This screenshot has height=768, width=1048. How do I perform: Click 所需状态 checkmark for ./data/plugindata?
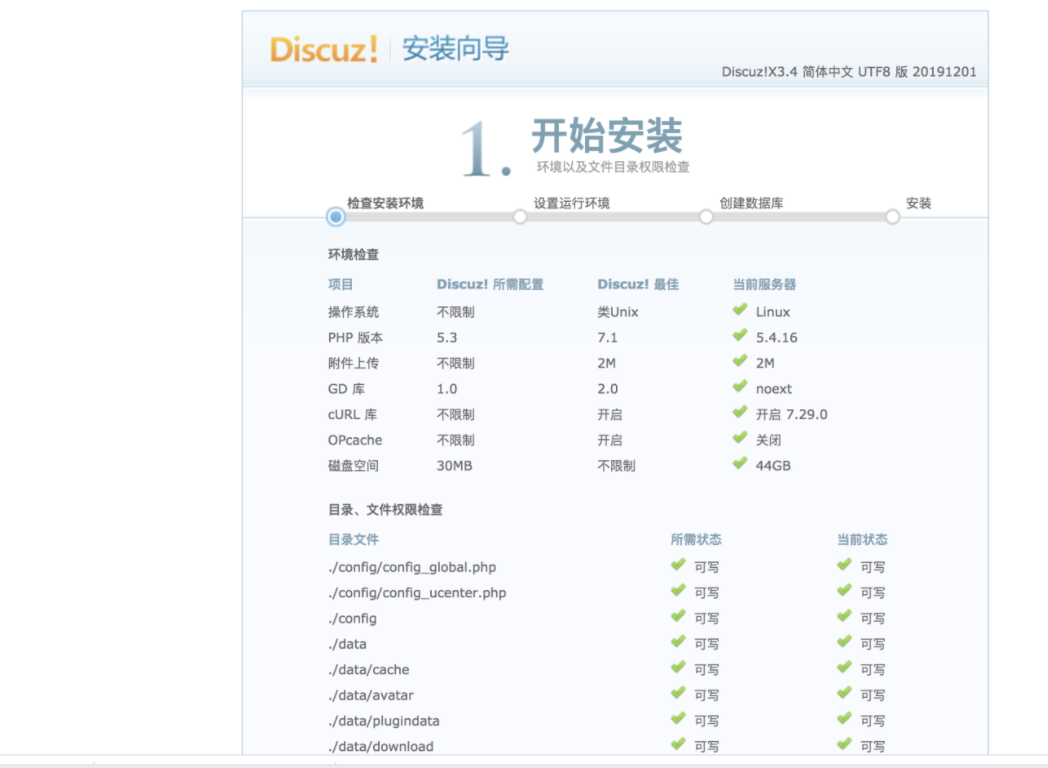click(678, 719)
